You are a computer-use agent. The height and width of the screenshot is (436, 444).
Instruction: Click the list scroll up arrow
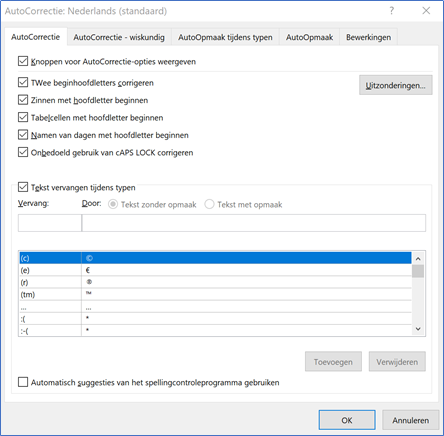pyautogui.click(x=418, y=258)
